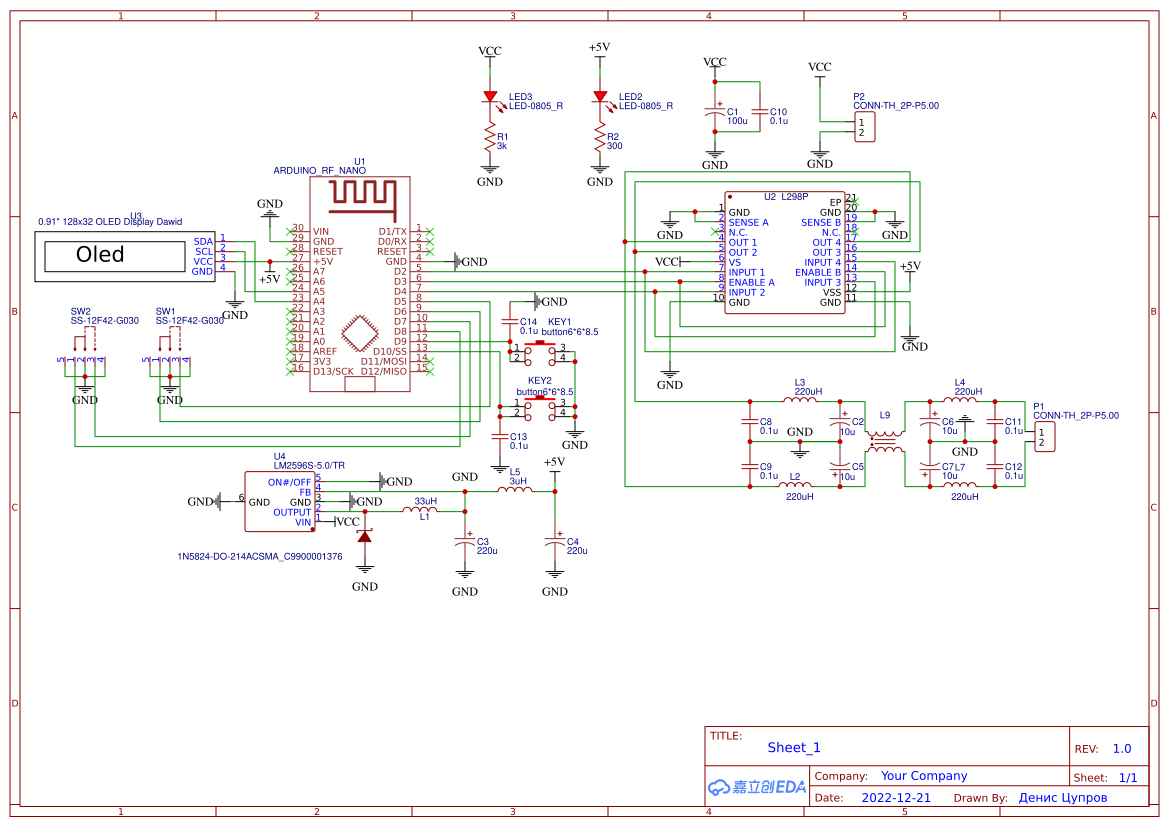Click the 嘉立创EDA logo in title block
1169x827 pixels.
[756, 787]
